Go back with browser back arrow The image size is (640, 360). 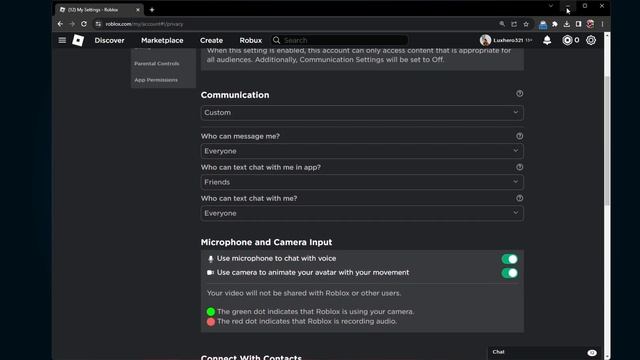[60, 24]
